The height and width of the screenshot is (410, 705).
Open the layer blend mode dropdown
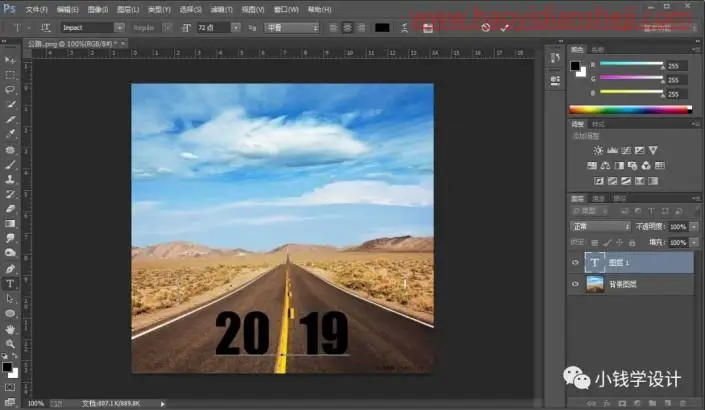pyautogui.click(x=600, y=227)
